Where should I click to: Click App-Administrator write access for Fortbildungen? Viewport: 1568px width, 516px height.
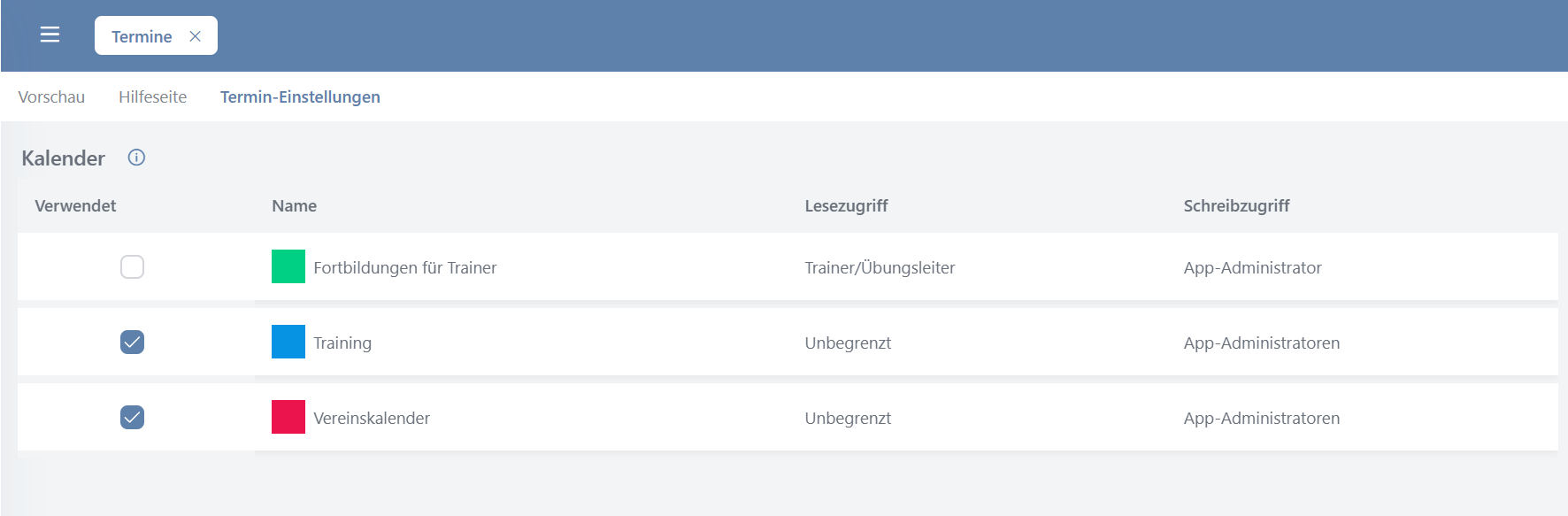tap(1252, 268)
